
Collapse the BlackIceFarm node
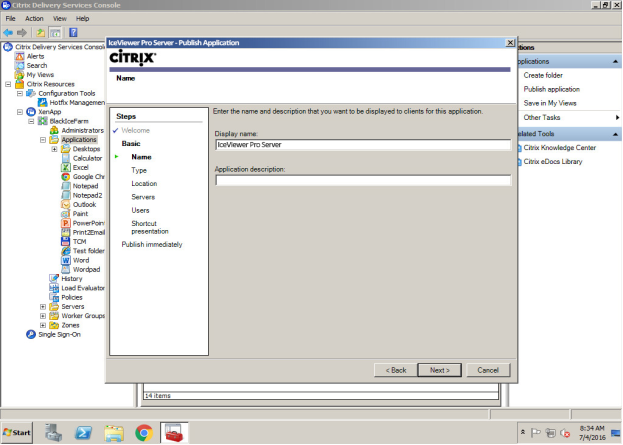coord(31,121)
